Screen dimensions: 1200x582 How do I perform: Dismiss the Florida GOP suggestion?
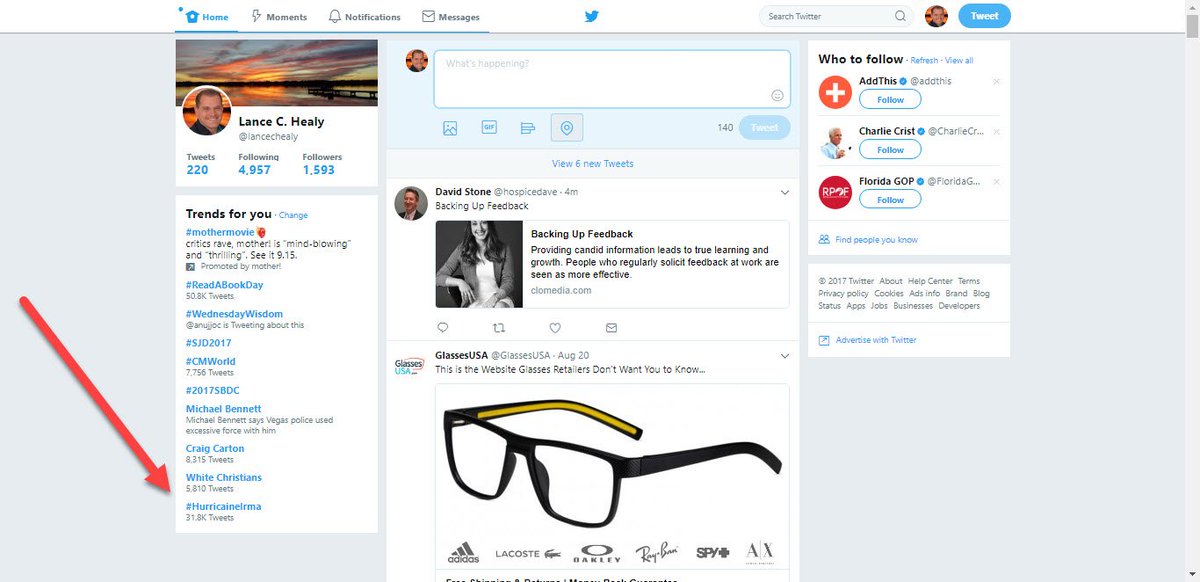click(996, 181)
